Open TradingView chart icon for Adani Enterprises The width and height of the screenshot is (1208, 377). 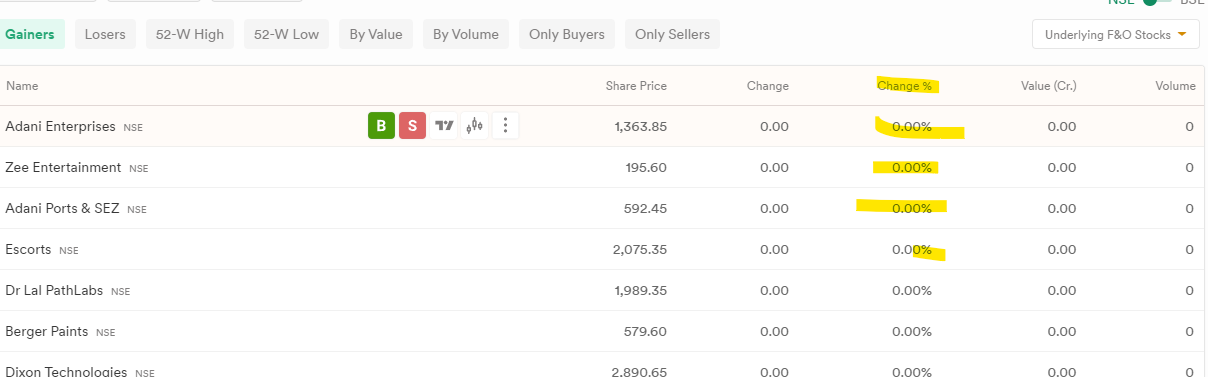pyautogui.click(x=444, y=126)
